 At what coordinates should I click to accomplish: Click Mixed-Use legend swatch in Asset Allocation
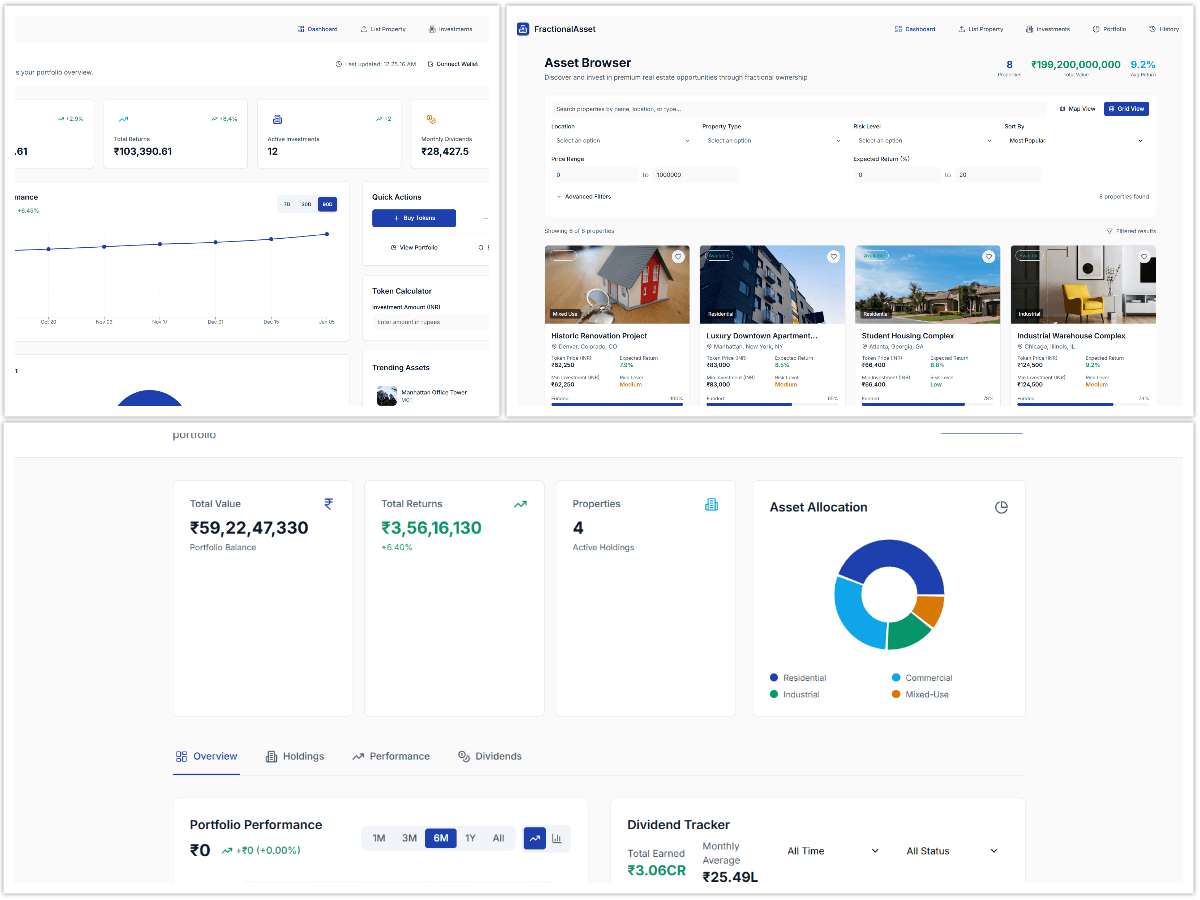[896, 694]
